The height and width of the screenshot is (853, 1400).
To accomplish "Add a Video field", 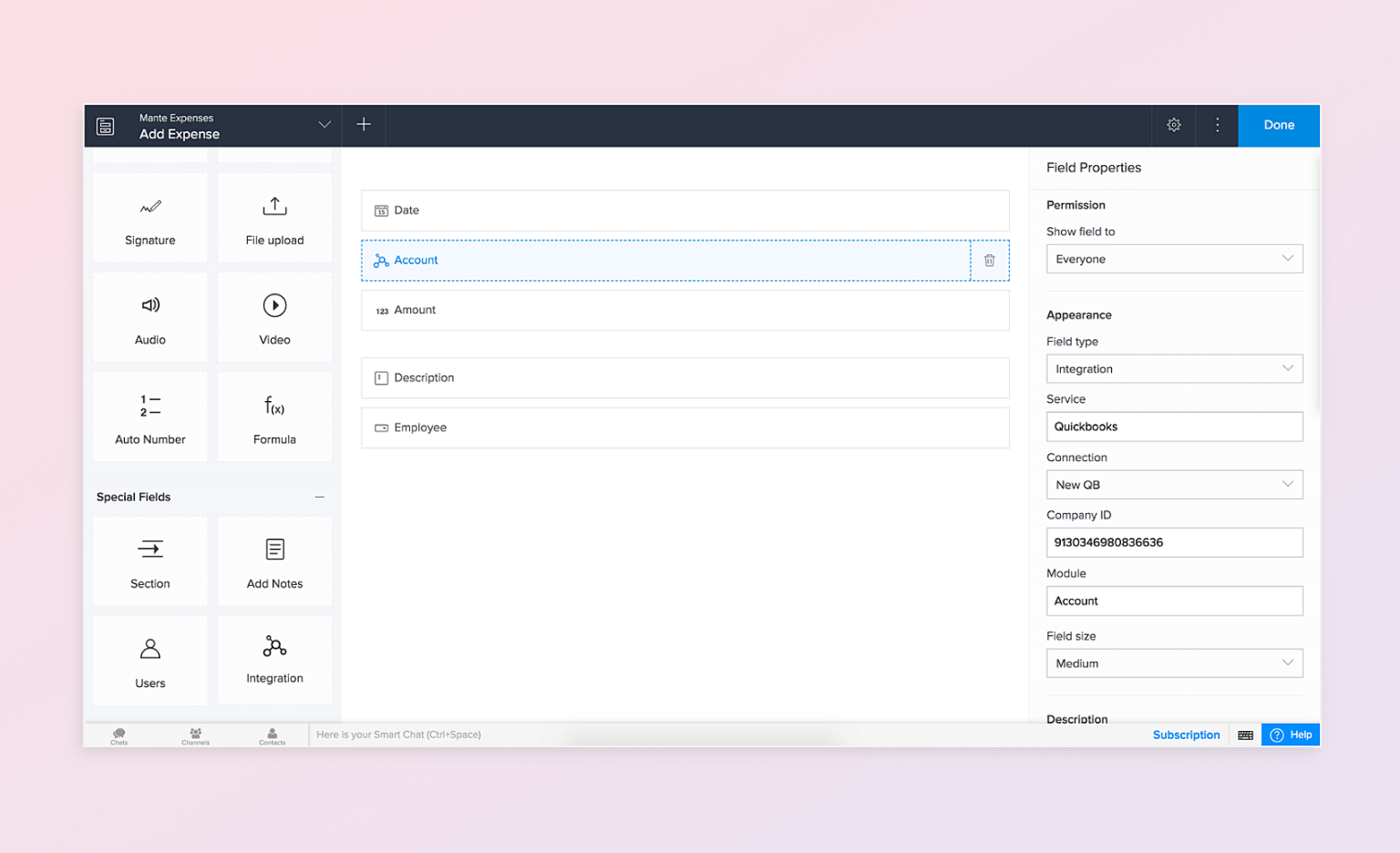I will click(274, 318).
